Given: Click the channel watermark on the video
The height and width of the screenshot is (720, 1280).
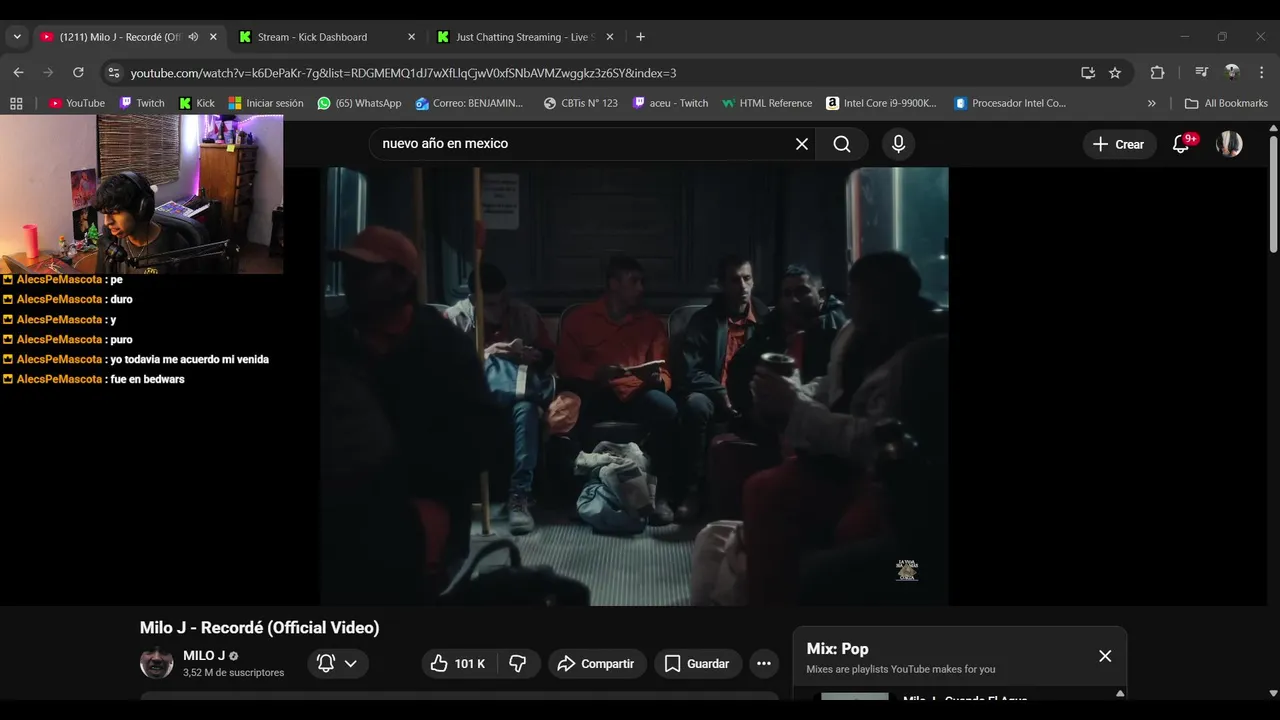Looking at the screenshot, I should coord(906,570).
